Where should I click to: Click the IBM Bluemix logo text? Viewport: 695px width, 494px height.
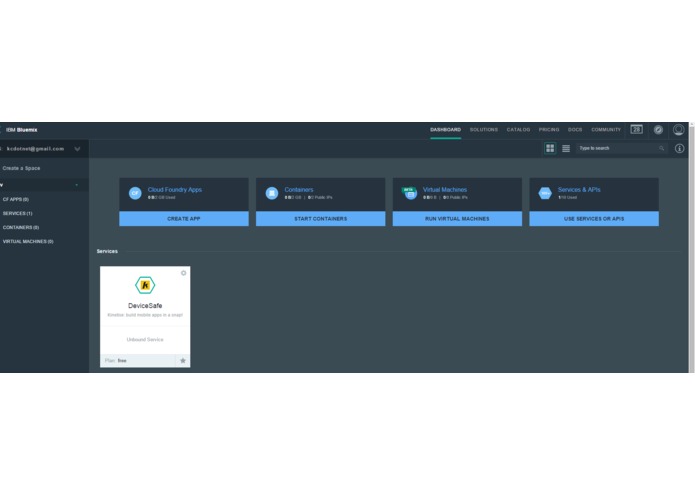[22, 130]
